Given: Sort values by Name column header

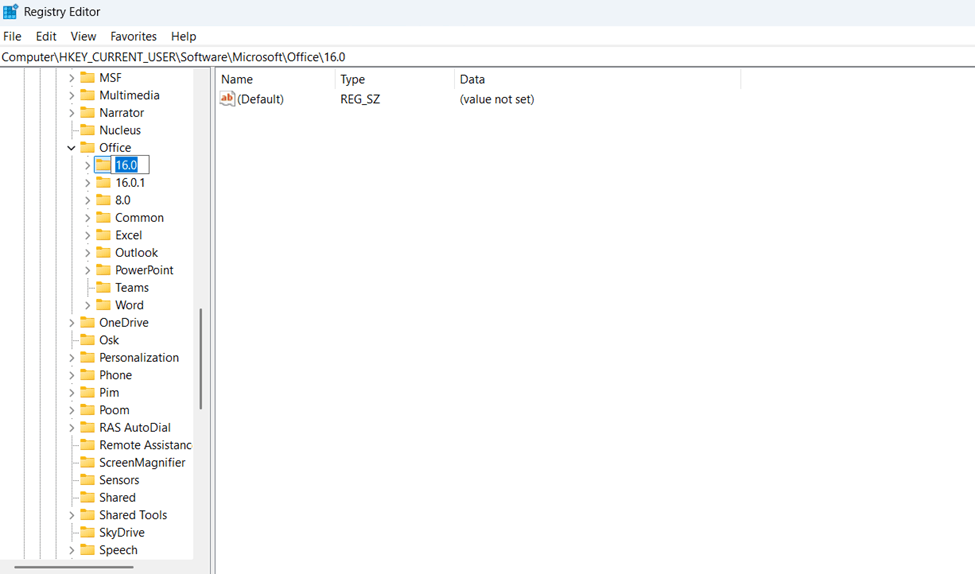Looking at the screenshot, I should pos(277,79).
